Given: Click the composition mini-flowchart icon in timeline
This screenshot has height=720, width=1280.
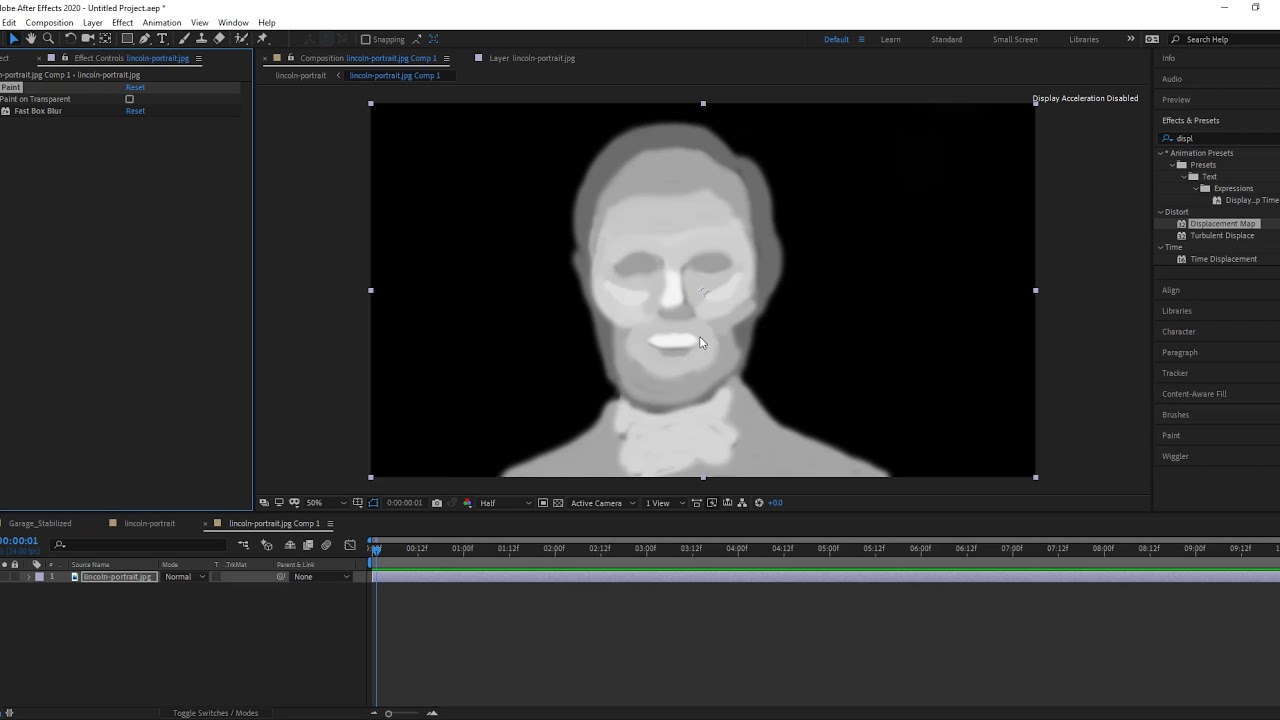Looking at the screenshot, I should pyautogui.click(x=244, y=545).
